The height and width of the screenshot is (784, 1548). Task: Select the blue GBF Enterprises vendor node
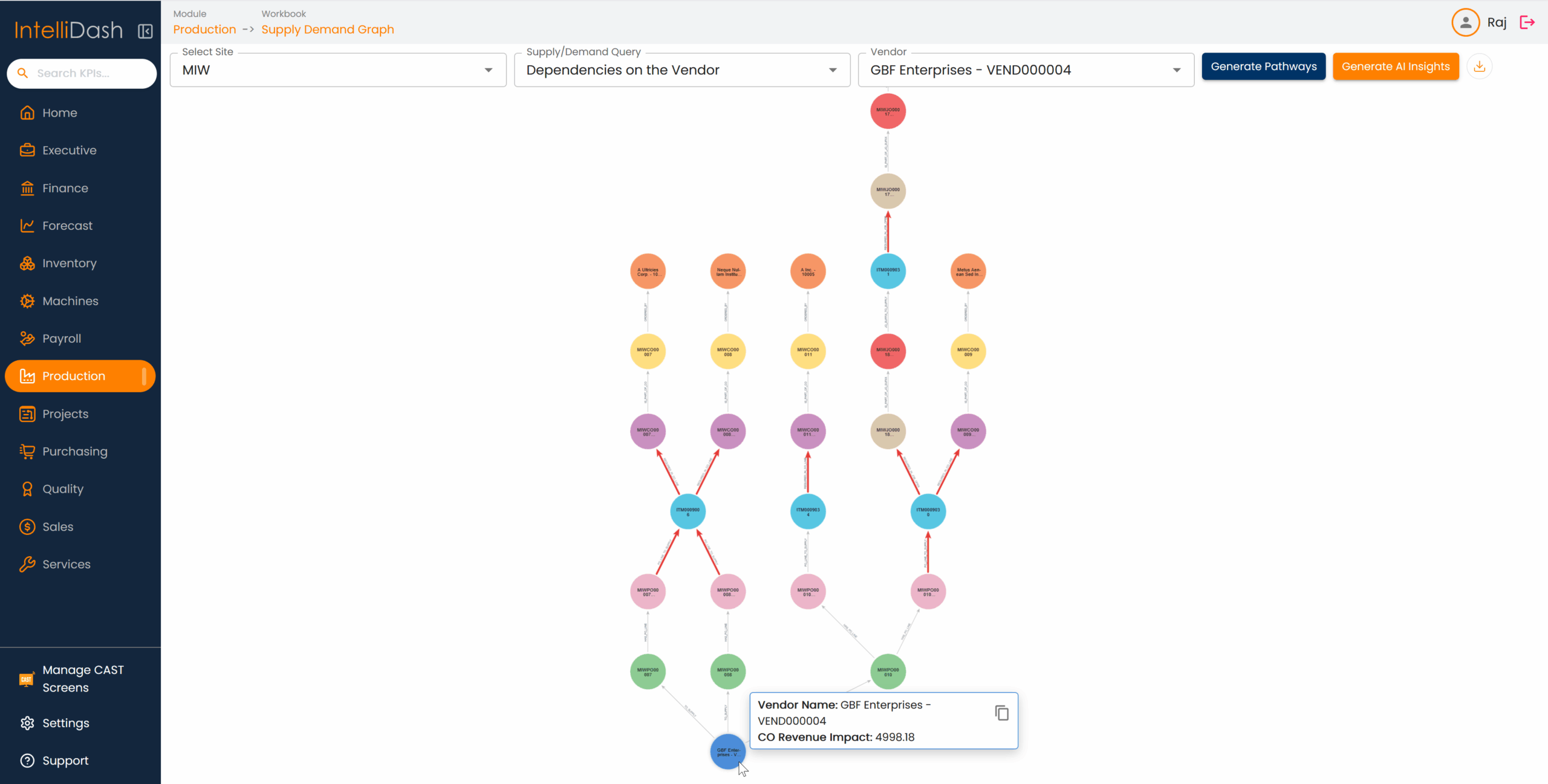click(727, 752)
